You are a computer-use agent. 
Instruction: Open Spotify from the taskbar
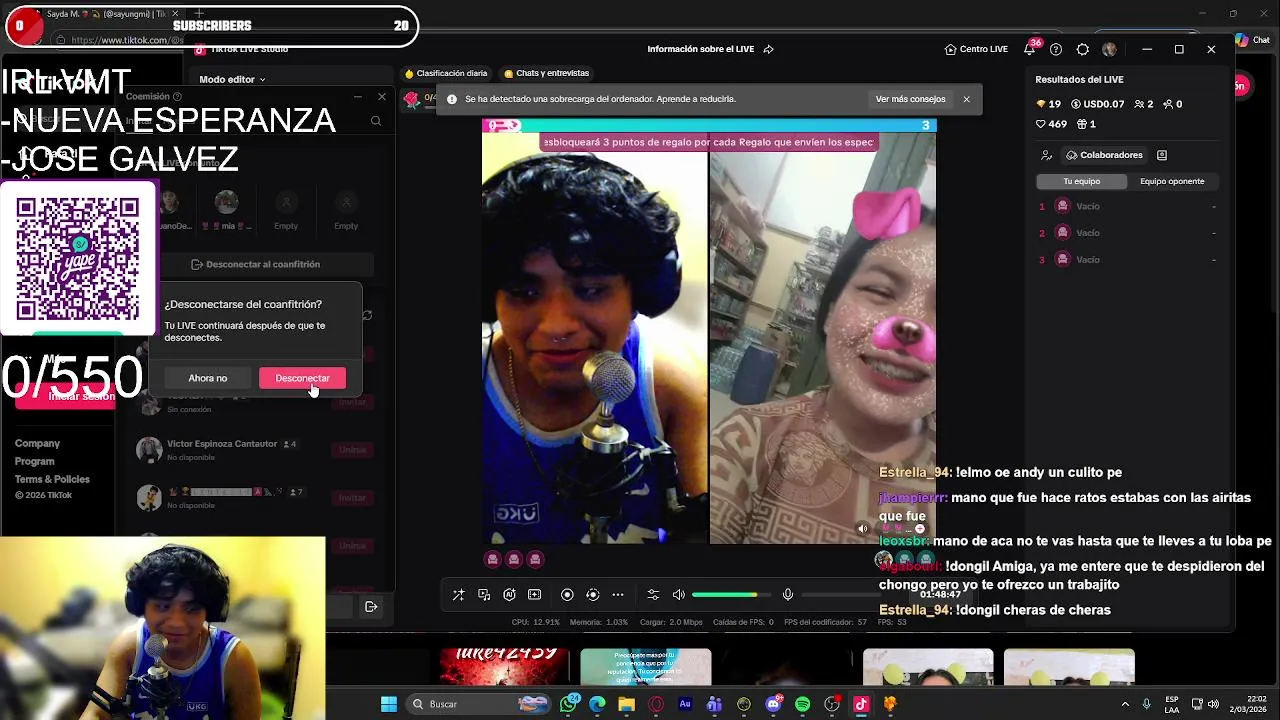tap(802, 704)
